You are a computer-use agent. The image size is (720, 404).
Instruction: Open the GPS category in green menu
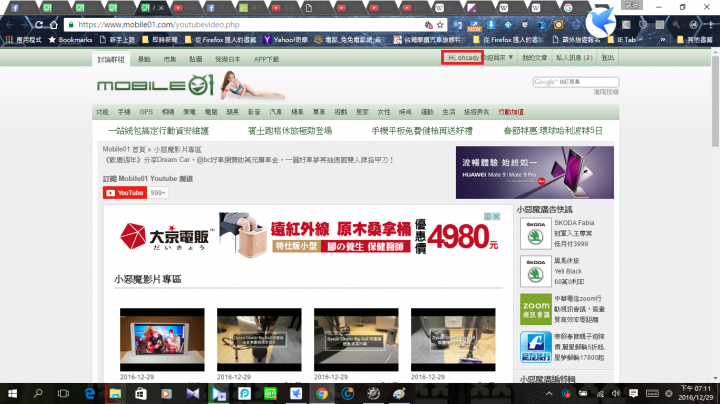pos(146,112)
